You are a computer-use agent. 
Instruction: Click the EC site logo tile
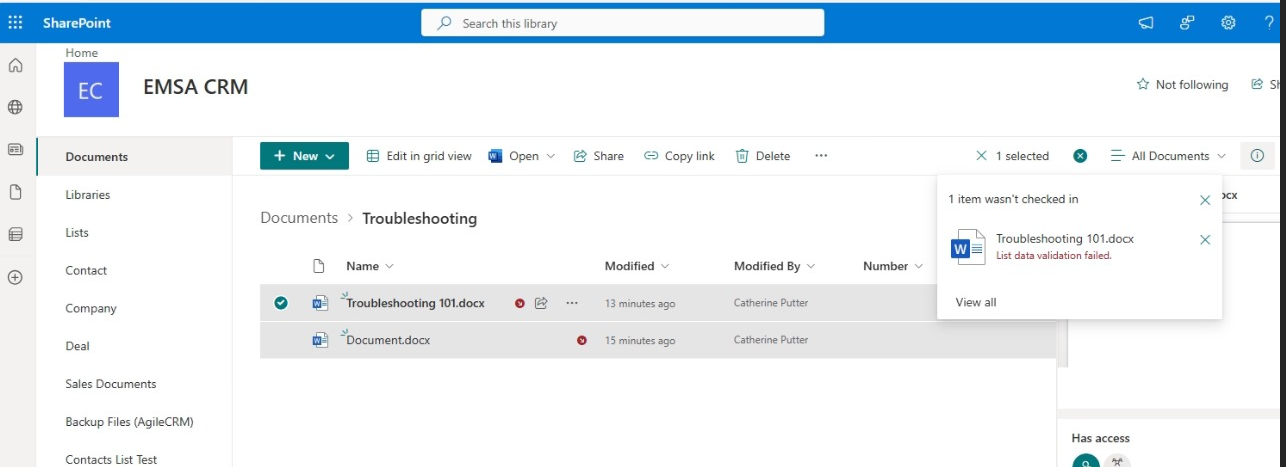pos(90,90)
